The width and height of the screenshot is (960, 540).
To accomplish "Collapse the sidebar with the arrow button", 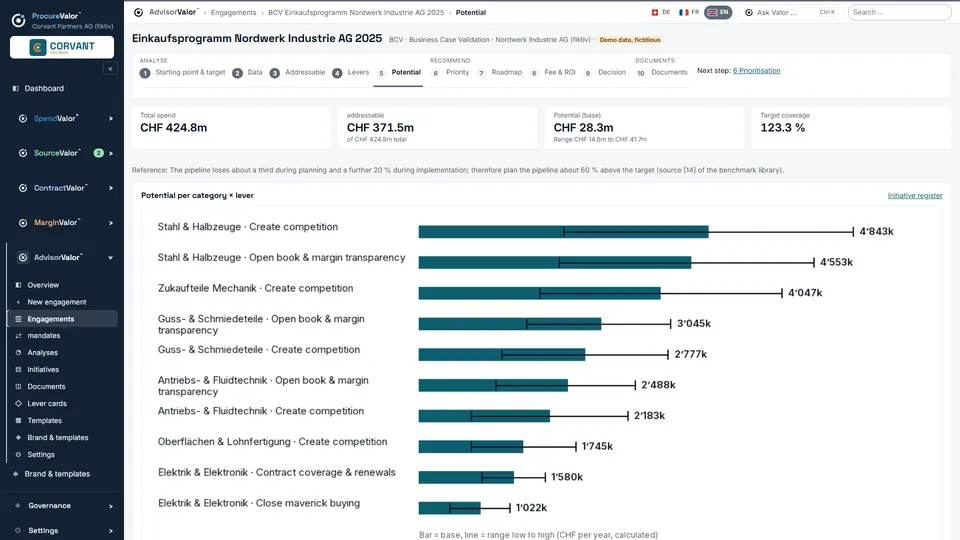I will (x=110, y=69).
